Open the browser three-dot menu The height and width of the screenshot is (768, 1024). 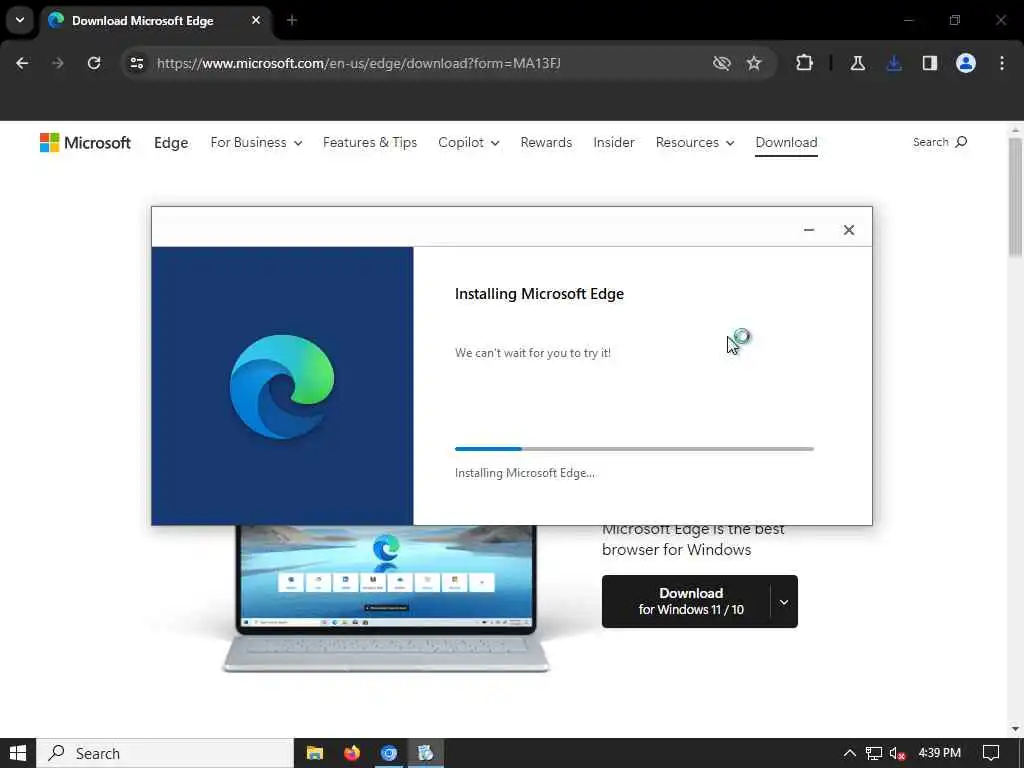pos(1002,63)
